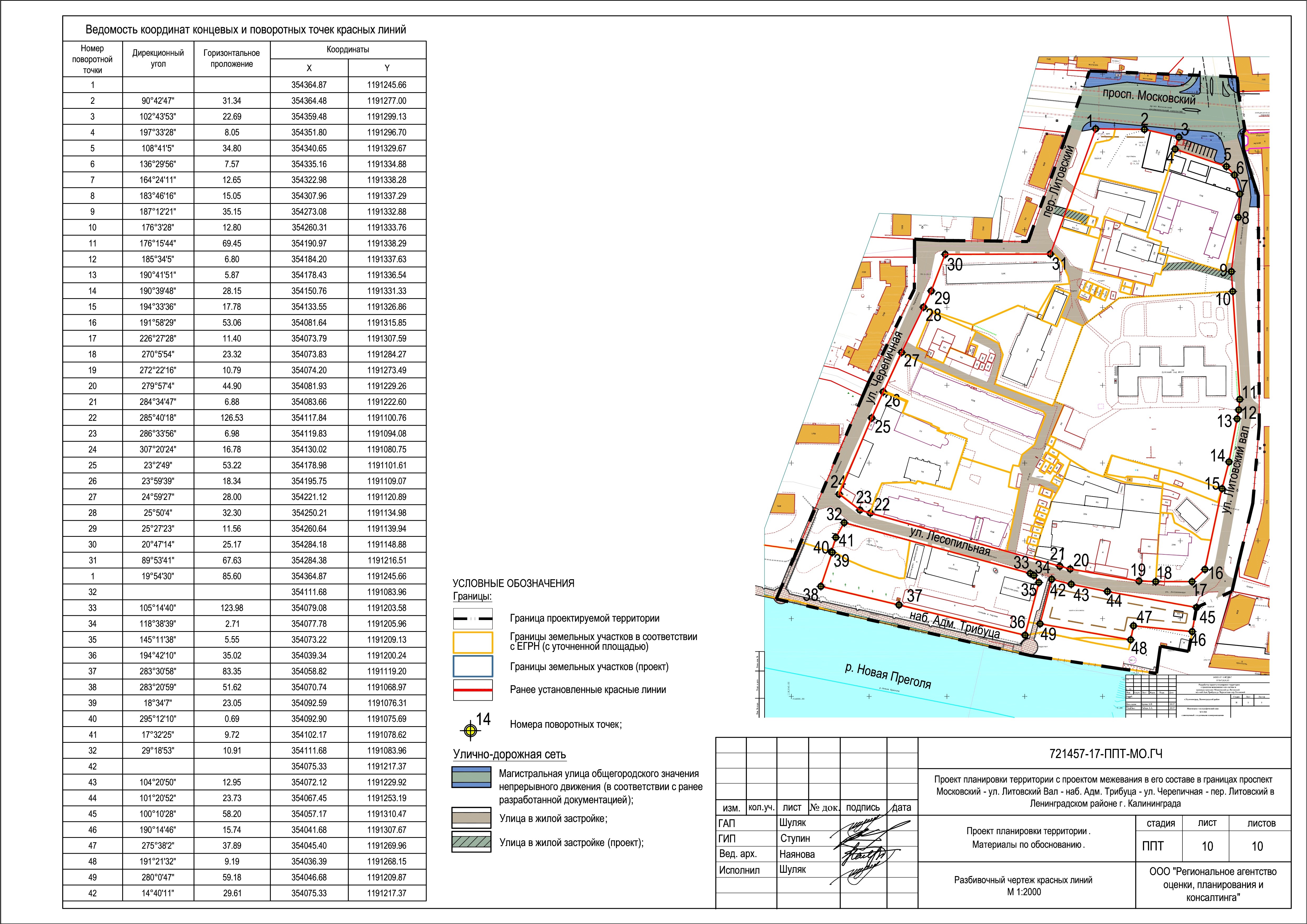
Task: Click turning point marker 30 on the map
Action: [944, 254]
